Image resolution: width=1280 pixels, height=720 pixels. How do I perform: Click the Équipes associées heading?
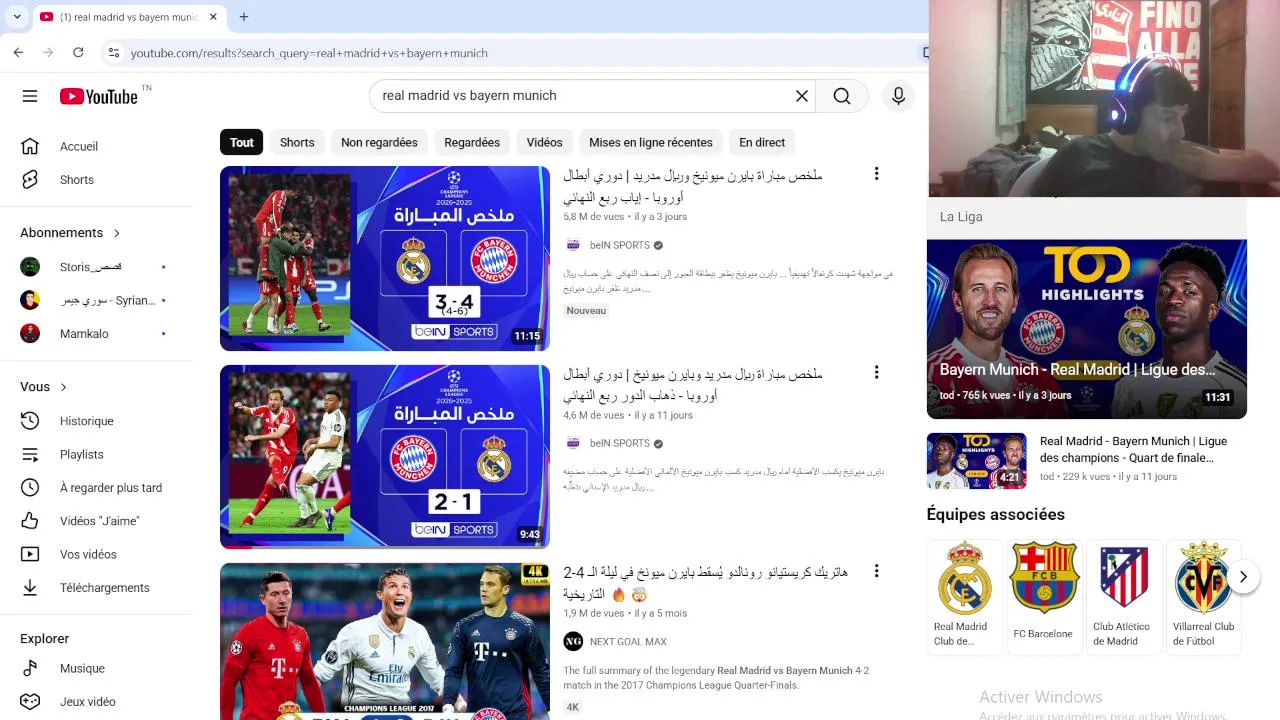click(996, 514)
